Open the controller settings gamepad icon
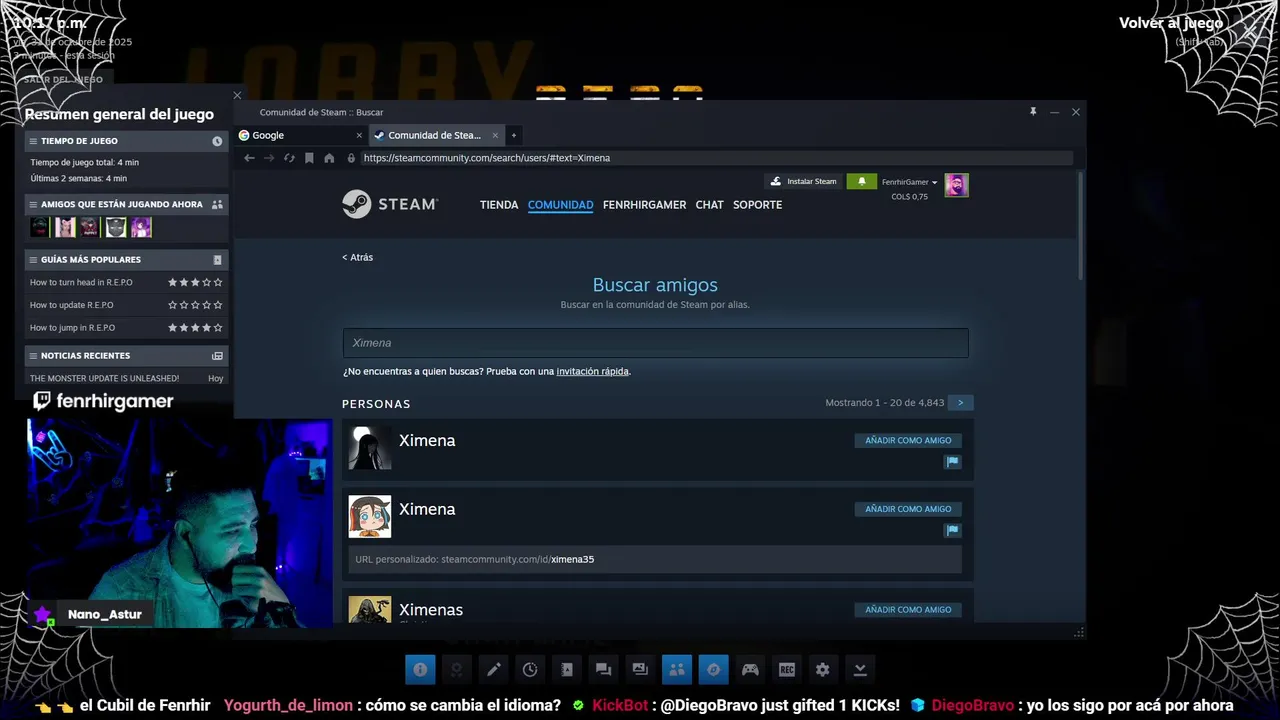This screenshot has height=720, width=1280. 750,669
